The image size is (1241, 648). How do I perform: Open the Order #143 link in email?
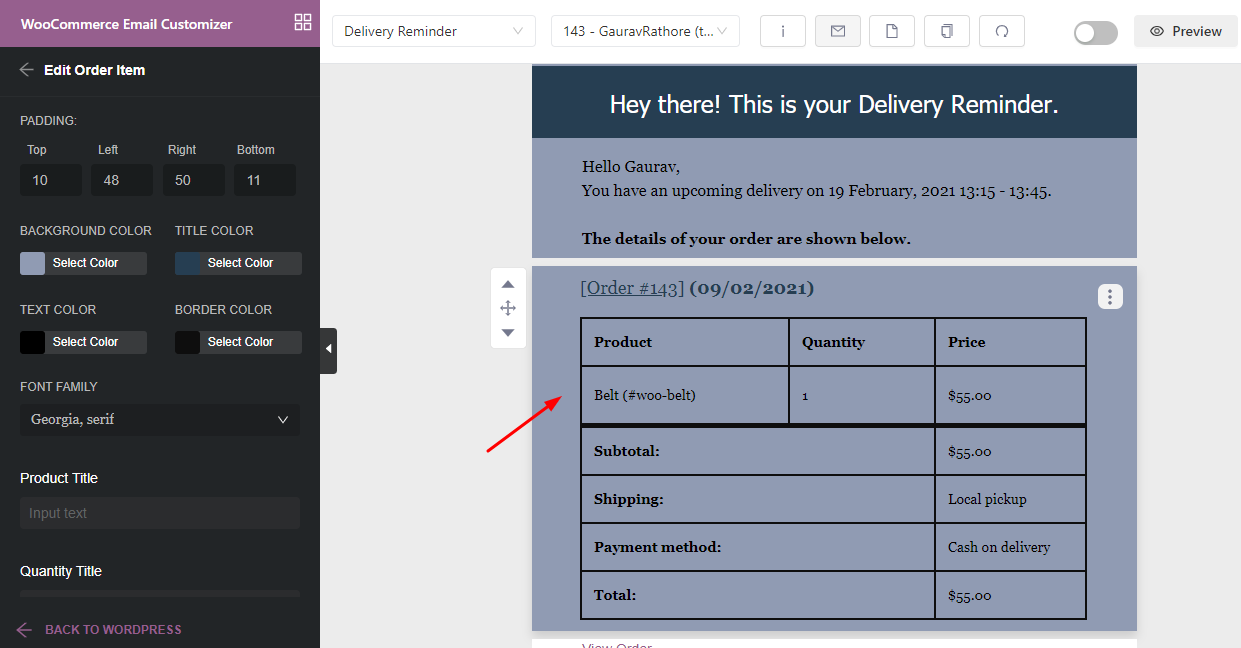click(632, 288)
